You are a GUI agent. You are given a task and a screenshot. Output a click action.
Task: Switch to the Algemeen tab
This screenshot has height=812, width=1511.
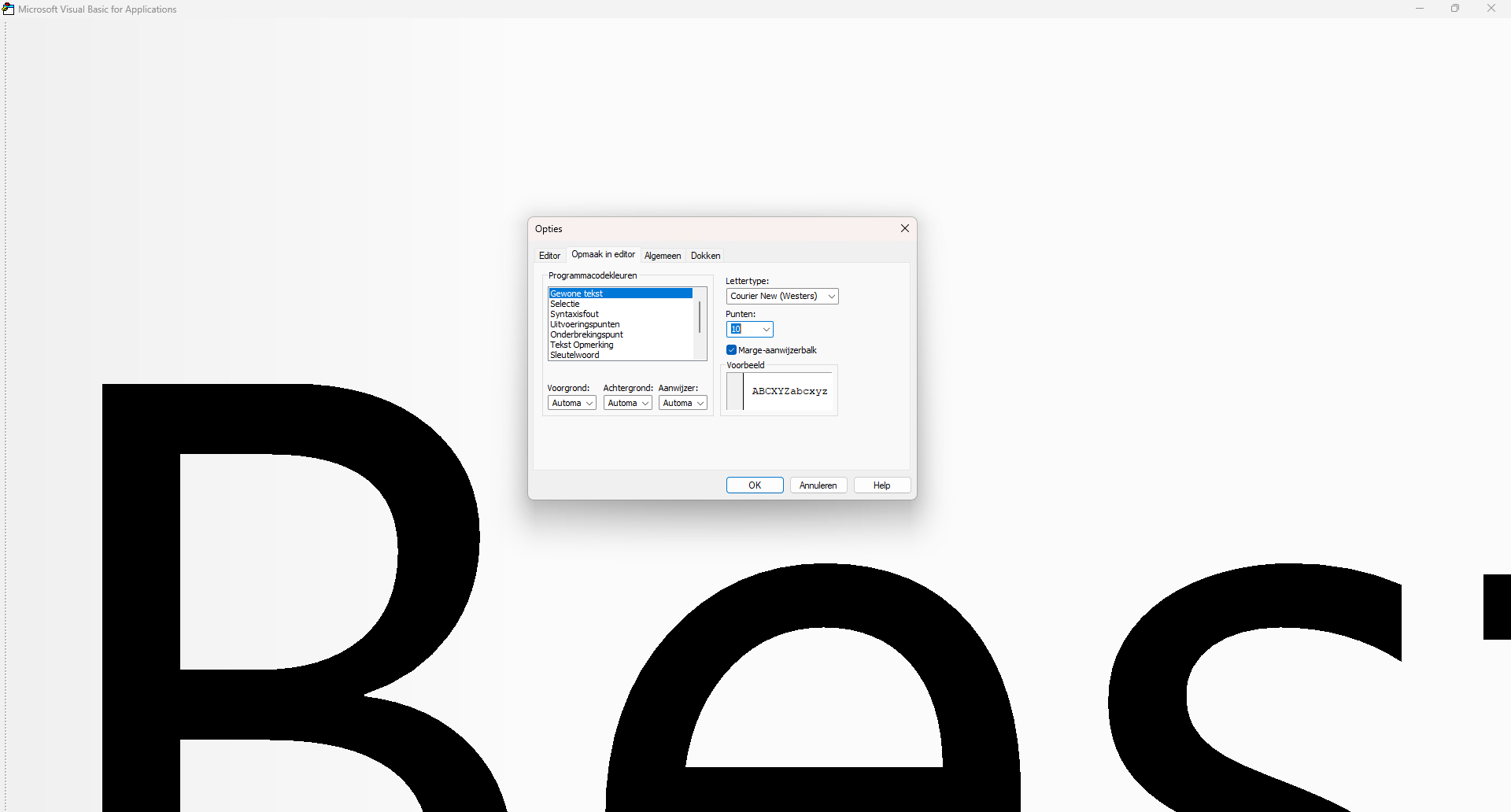click(662, 256)
